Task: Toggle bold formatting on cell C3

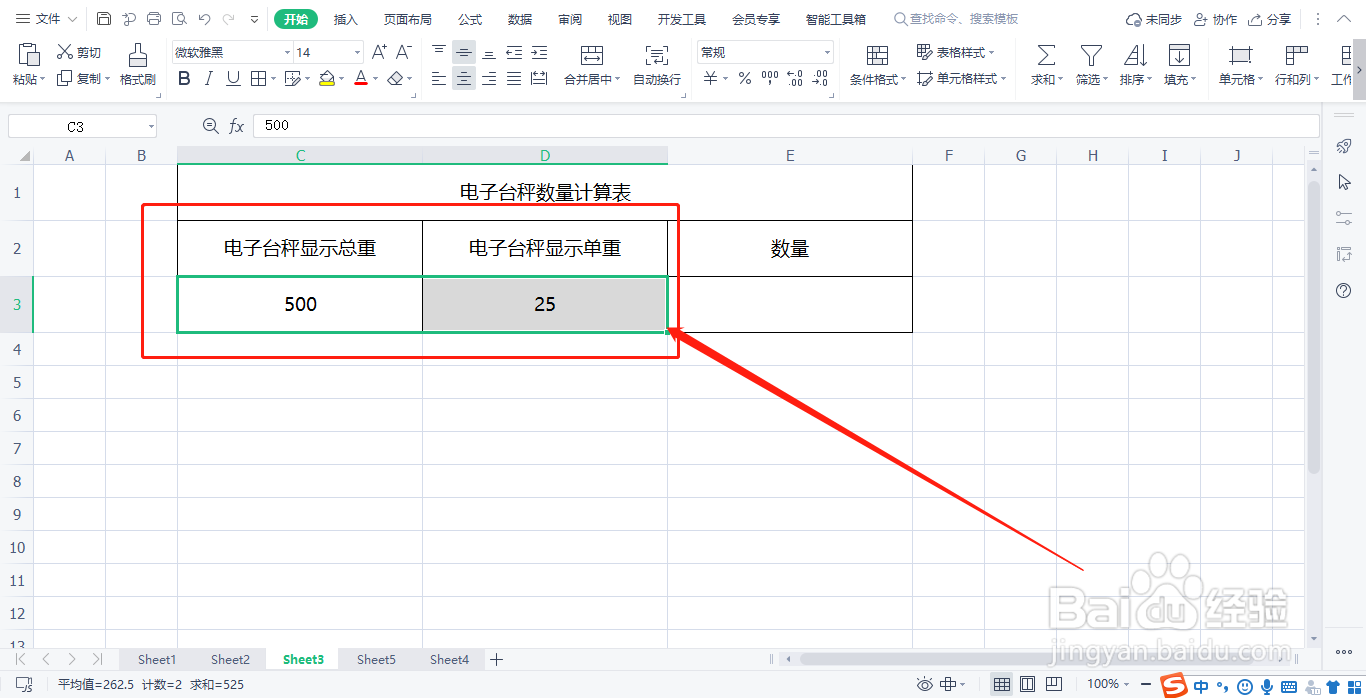Action: 183,78
